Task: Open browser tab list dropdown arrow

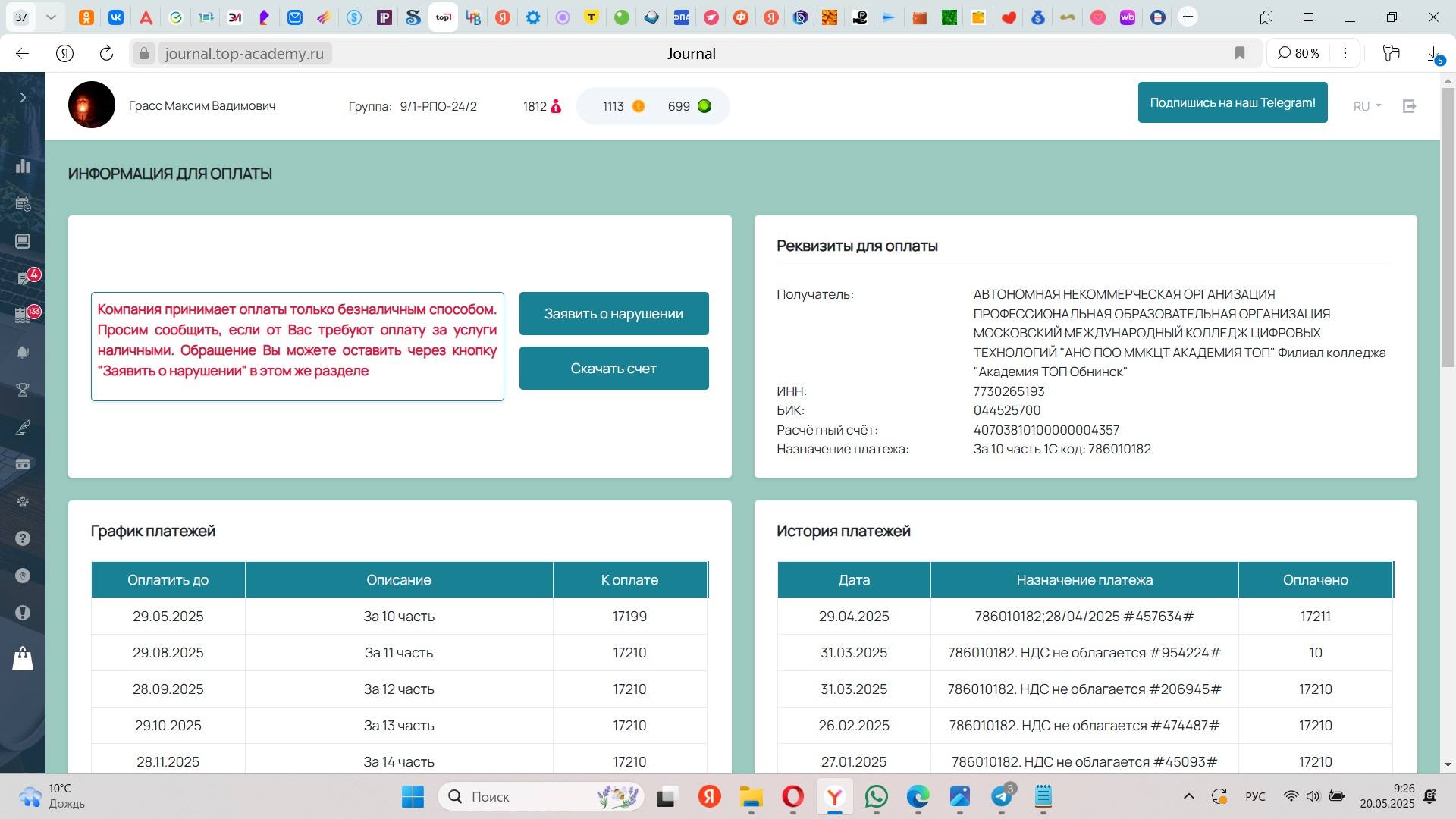Action: click(51, 17)
